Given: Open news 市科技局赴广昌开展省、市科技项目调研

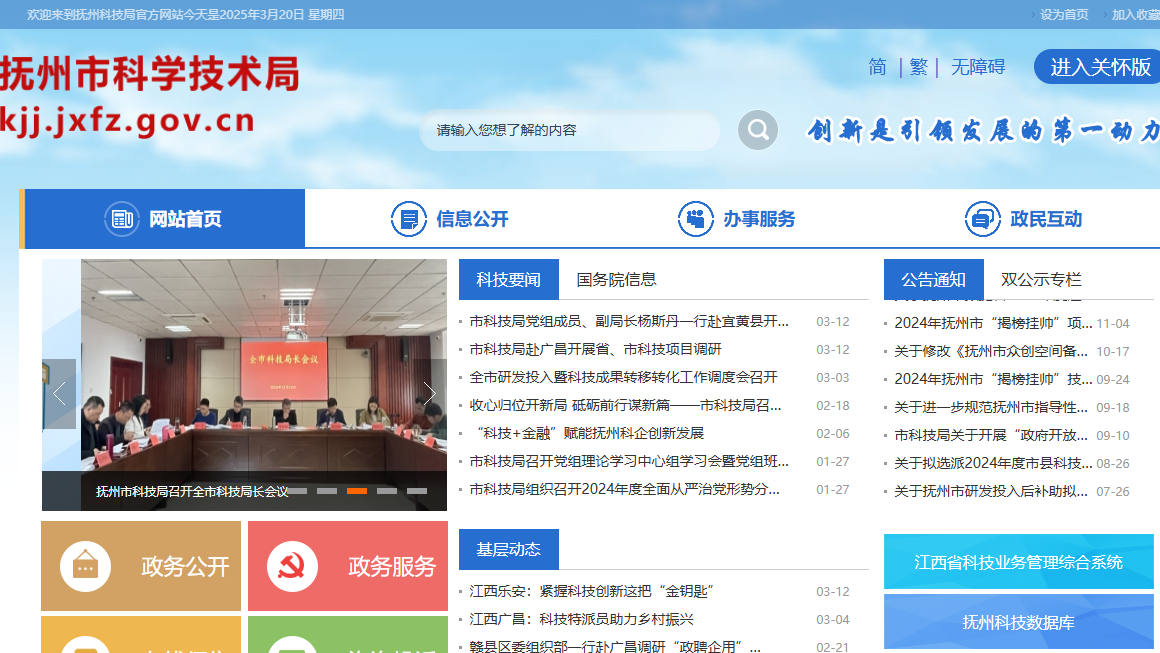Looking at the screenshot, I should pos(595,349).
